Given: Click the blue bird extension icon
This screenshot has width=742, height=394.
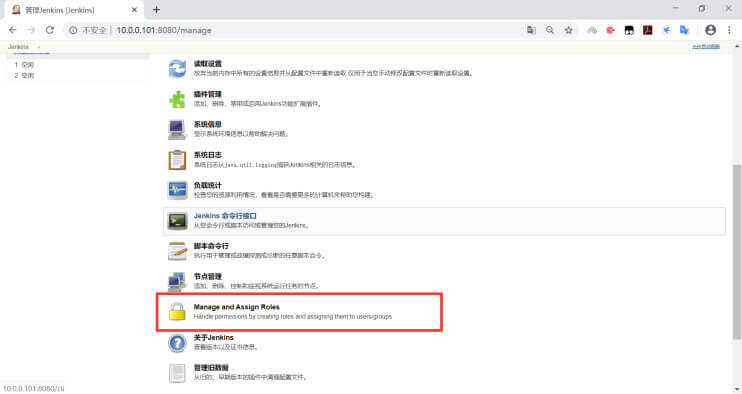Looking at the screenshot, I should (x=666, y=30).
